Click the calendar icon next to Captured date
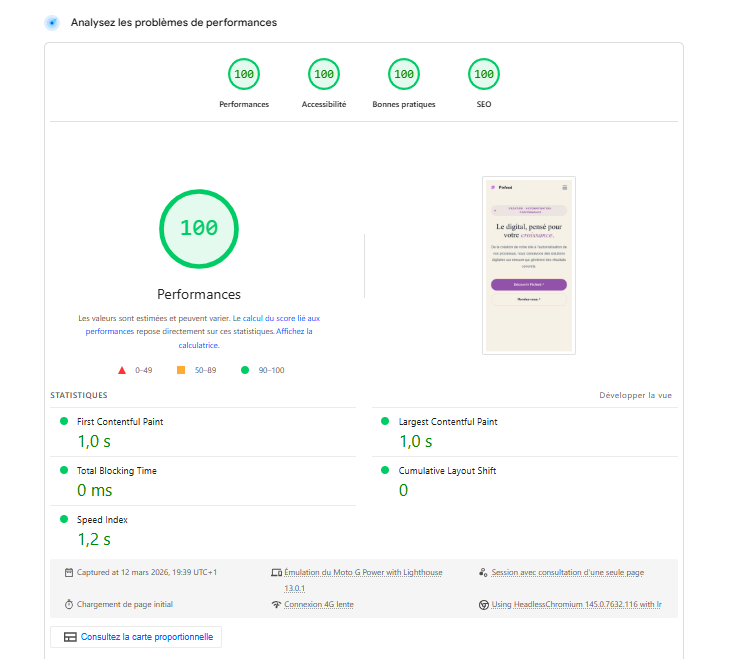 point(69,572)
